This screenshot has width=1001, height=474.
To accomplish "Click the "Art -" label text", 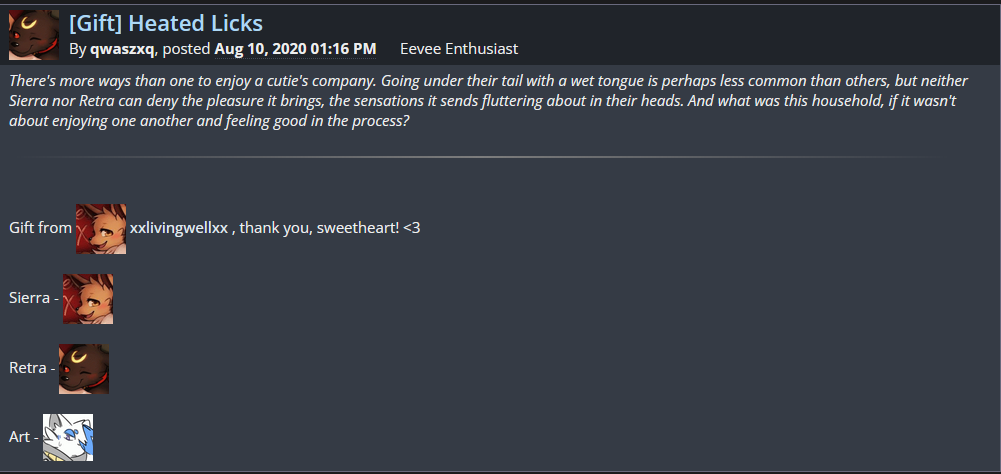I will click(23, 438).
